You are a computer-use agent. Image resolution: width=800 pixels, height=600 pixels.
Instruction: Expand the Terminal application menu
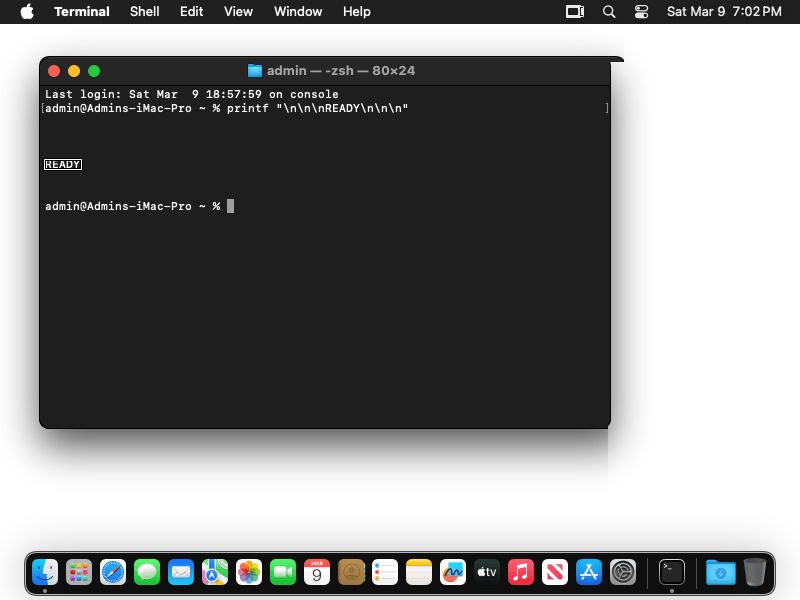[x=82, y=12]
